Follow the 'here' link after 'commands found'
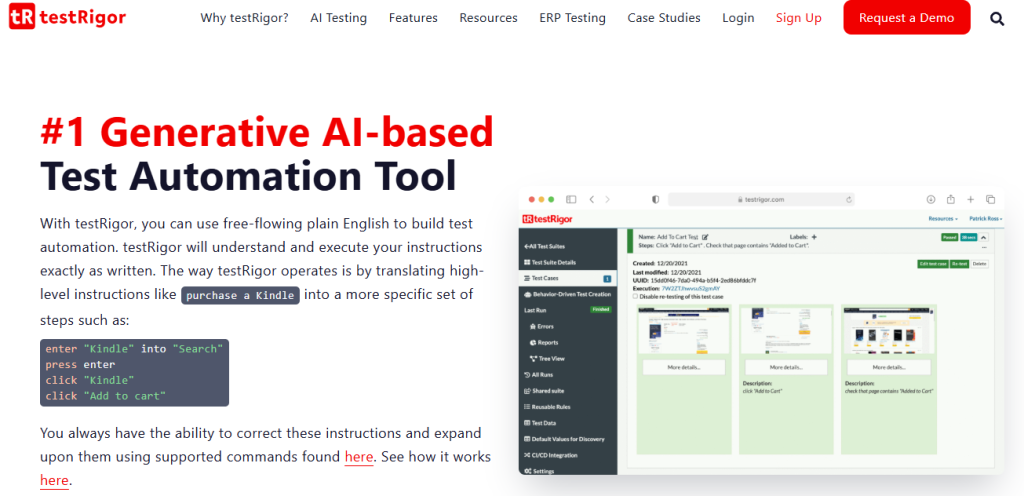 coord(359,457)
